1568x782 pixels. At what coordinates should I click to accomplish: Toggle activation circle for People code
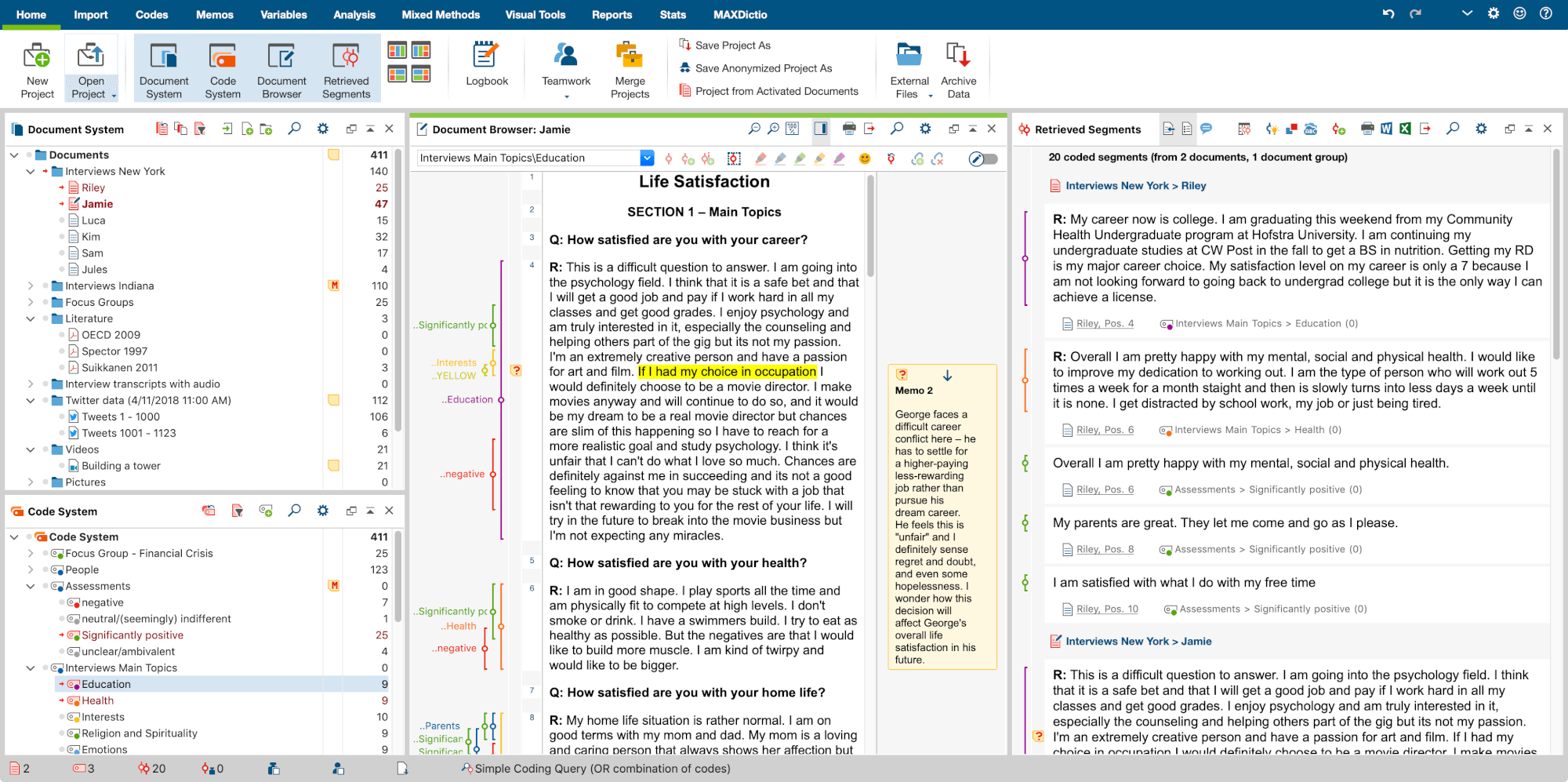coord(45,570)
